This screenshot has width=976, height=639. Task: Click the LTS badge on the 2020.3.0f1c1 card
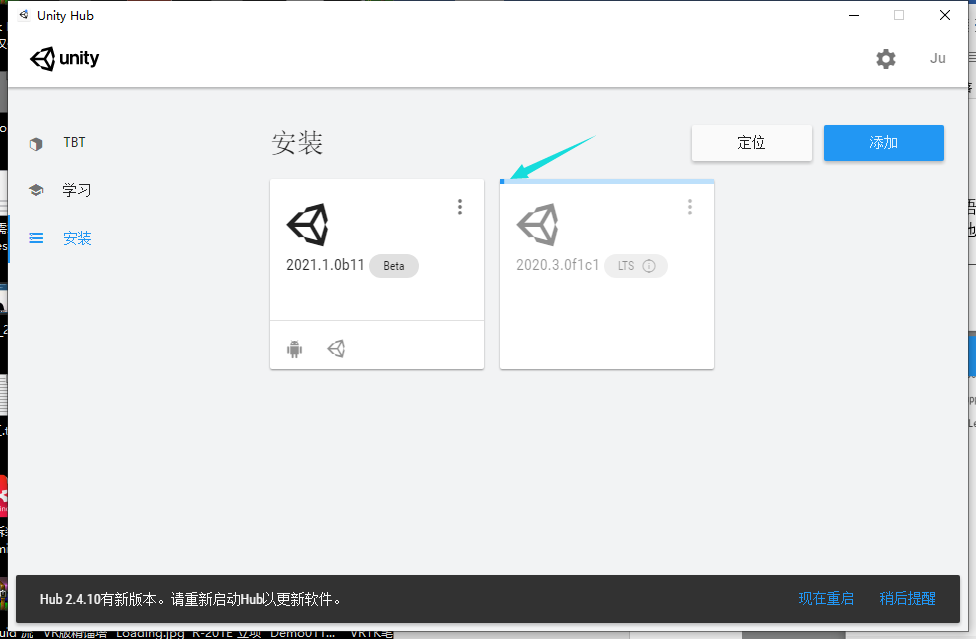pos(626,266)
